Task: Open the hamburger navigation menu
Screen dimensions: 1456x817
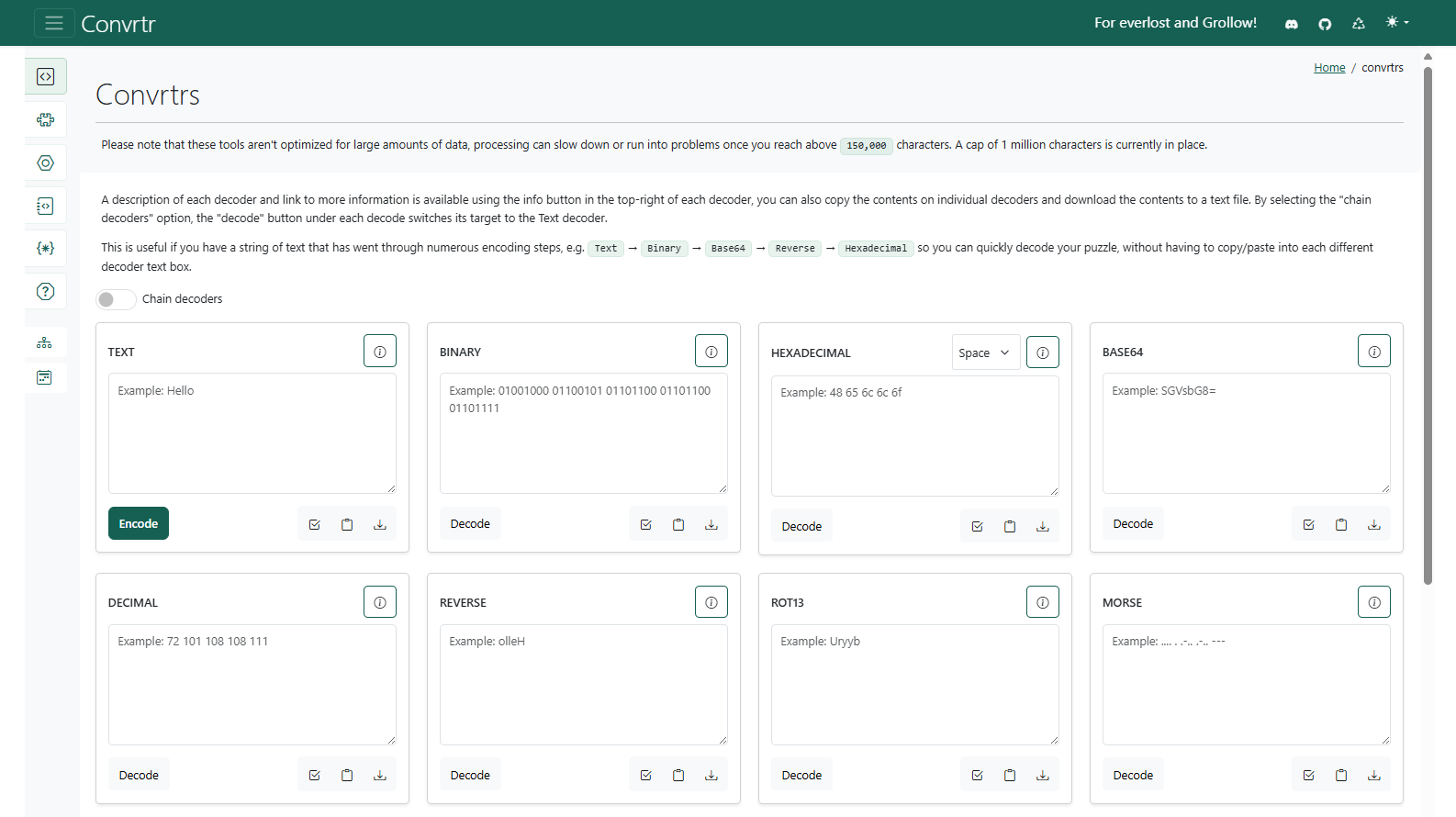Action: (x=54, y=23)
